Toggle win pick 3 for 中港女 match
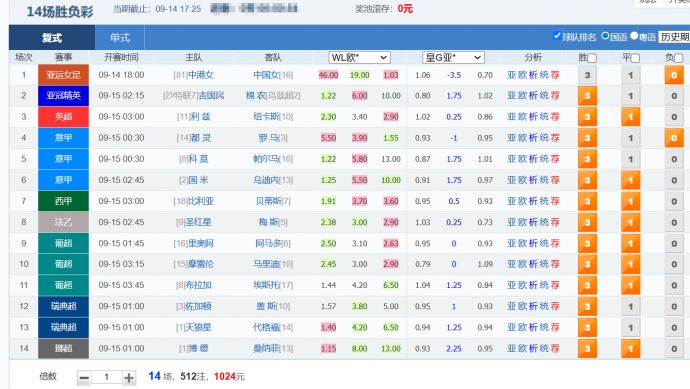Image resolution: width=690 pixels, height=389 pixels. [587, 75]
